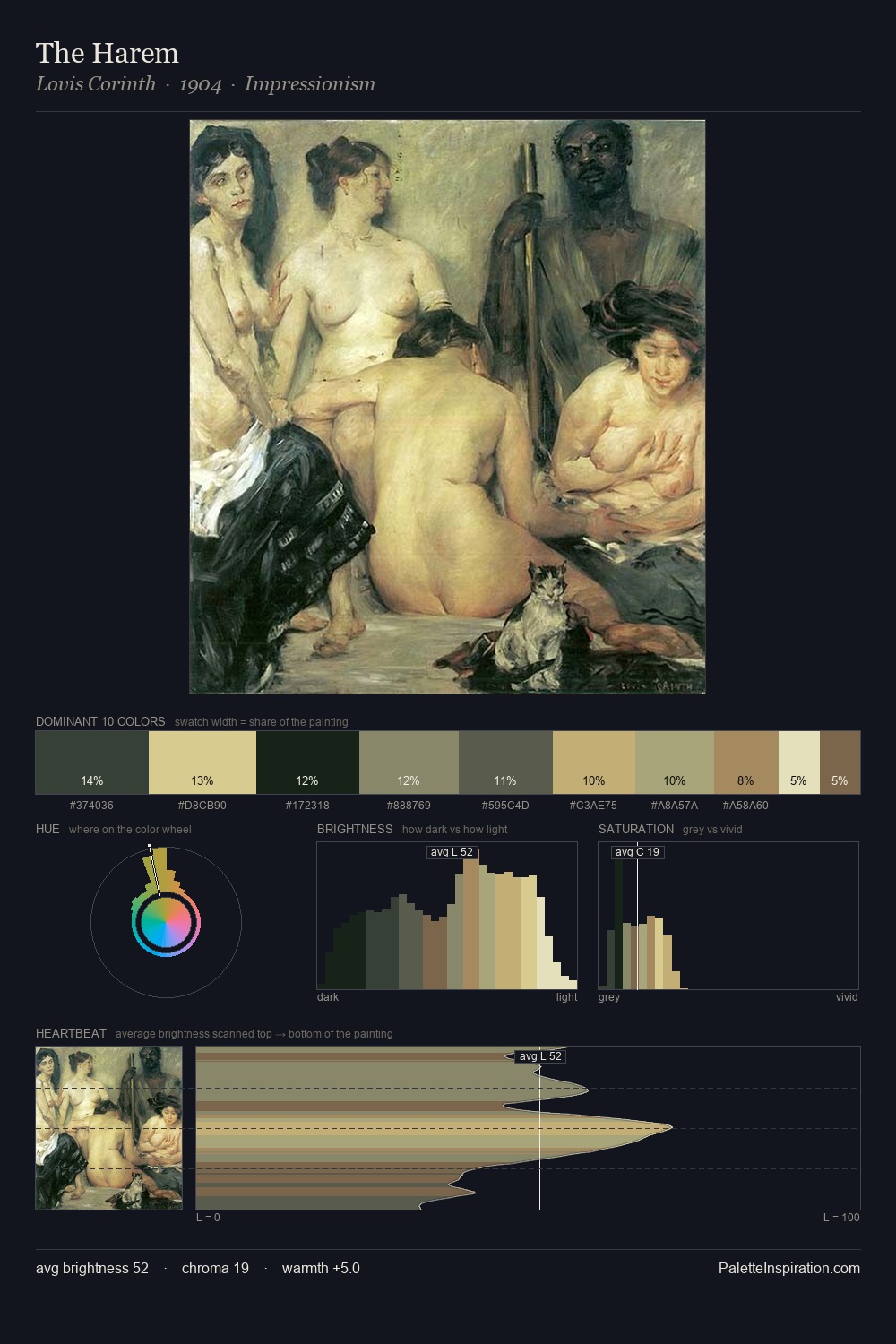This screenshot has height=1344, width=896.
Task: Click the artist line Lovis Corinth 1904 Impressionism
Action: point(205,84)
